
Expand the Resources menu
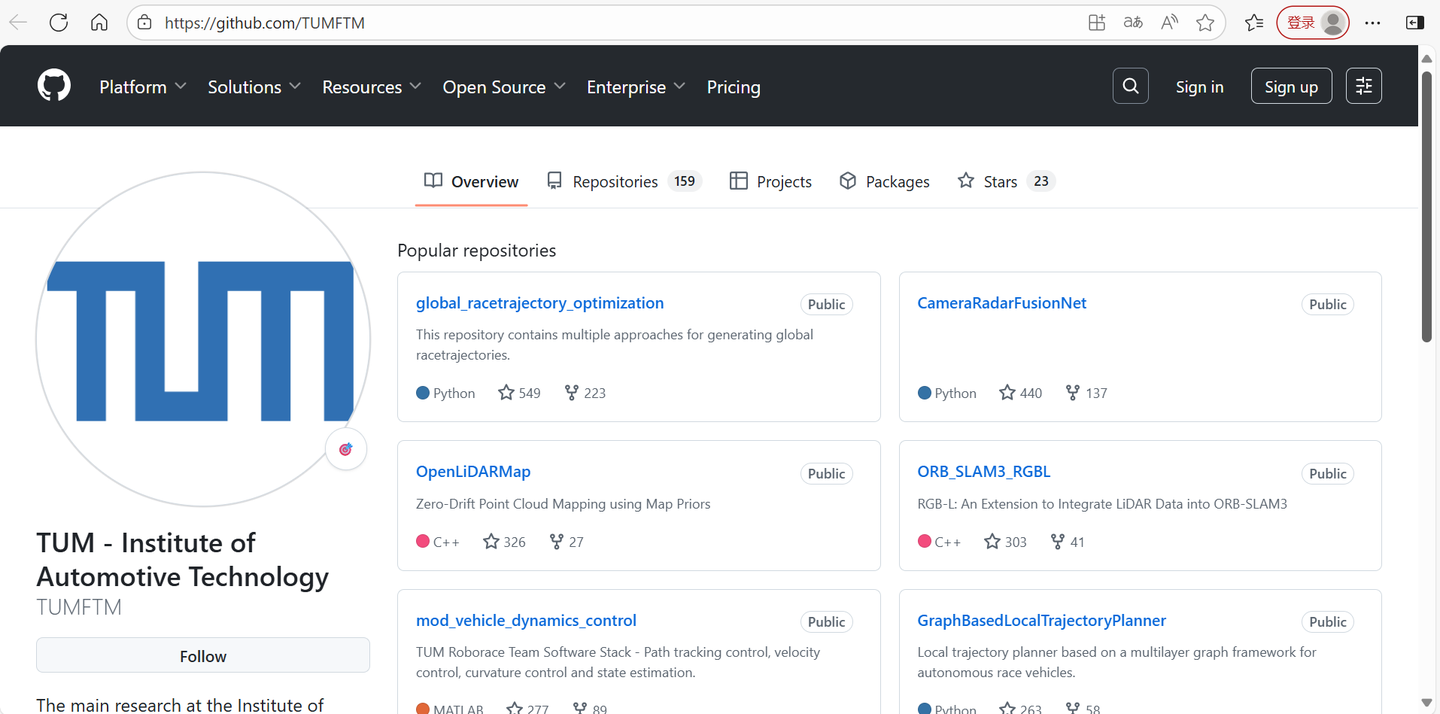372,87
